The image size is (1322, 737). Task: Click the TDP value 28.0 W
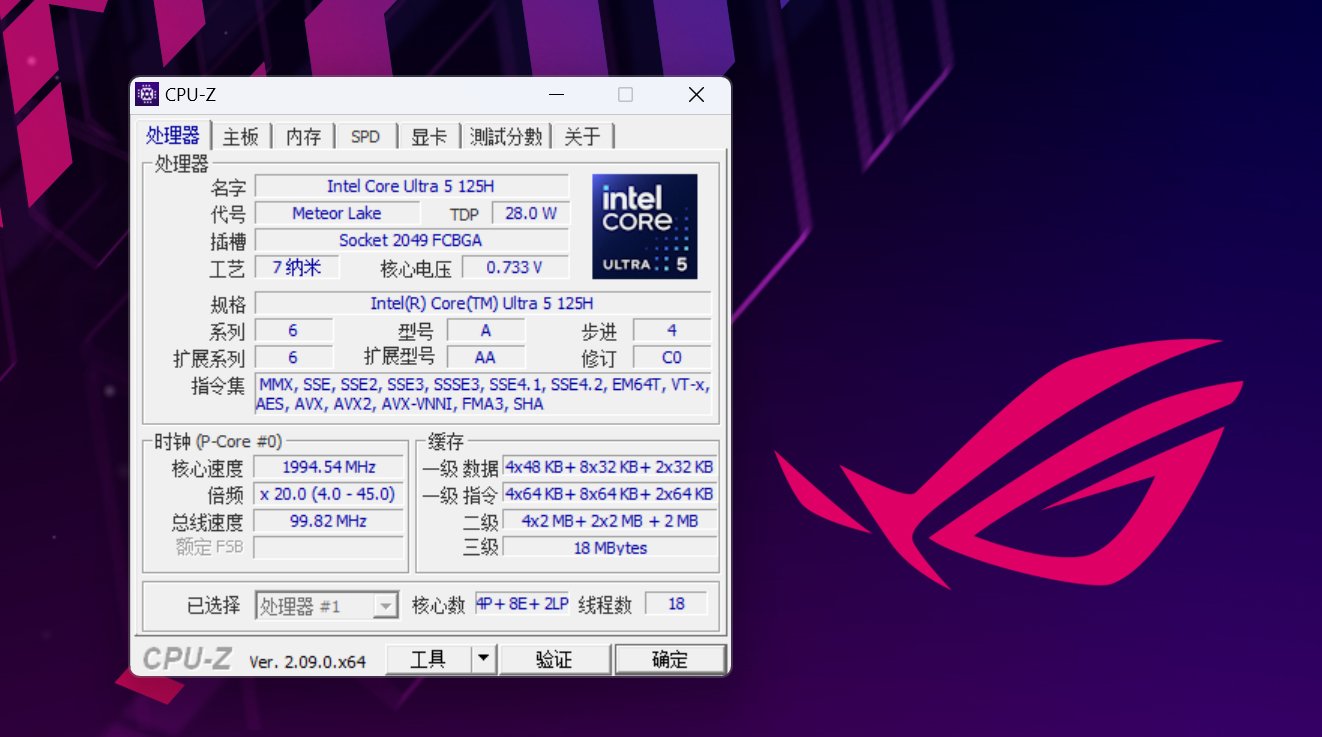530,213
